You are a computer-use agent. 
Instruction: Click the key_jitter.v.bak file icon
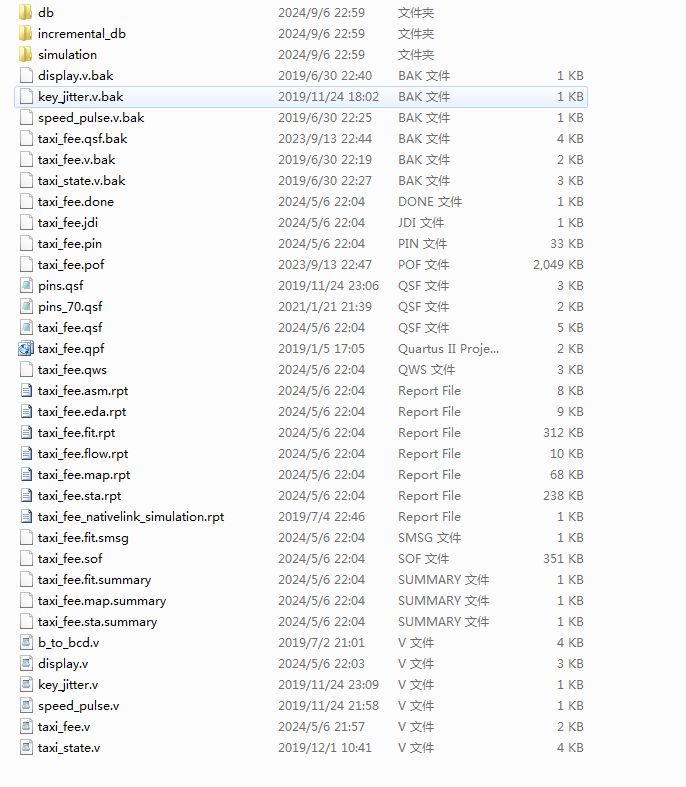(x=26, y=96)
